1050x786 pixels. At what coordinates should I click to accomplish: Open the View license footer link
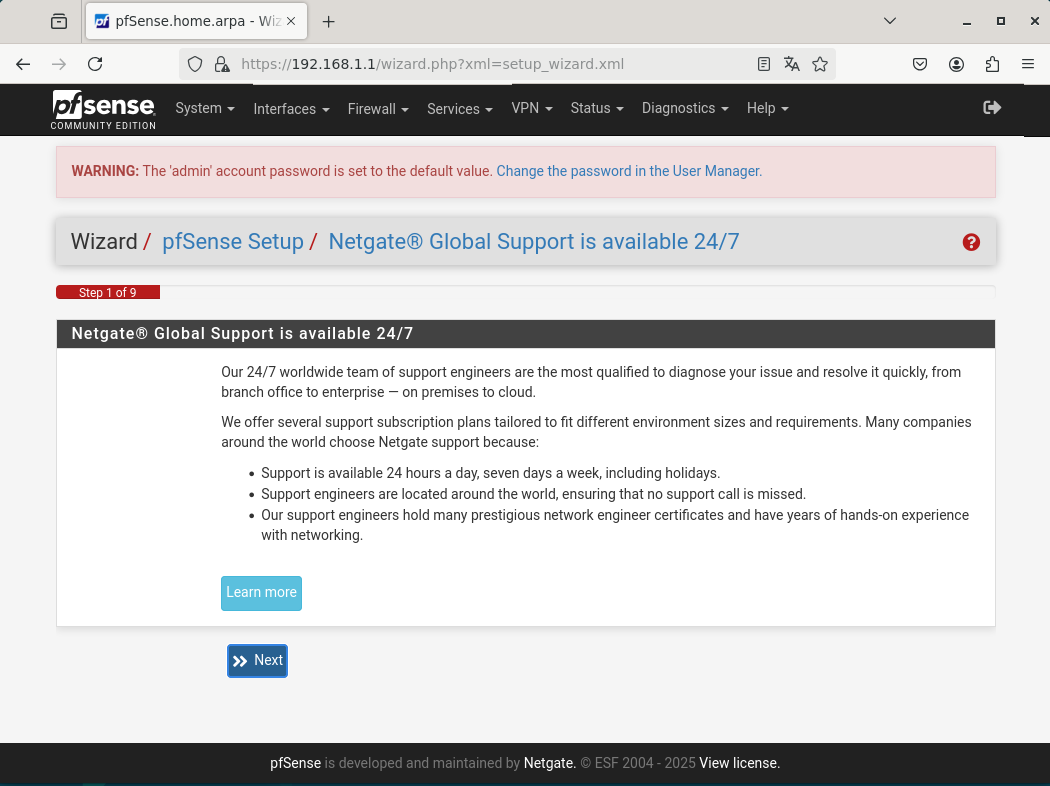739,763
